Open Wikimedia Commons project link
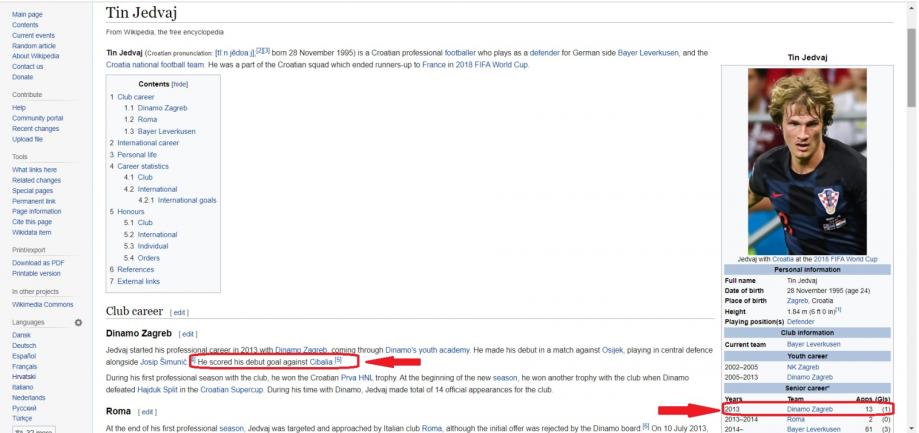 [43, 305]
